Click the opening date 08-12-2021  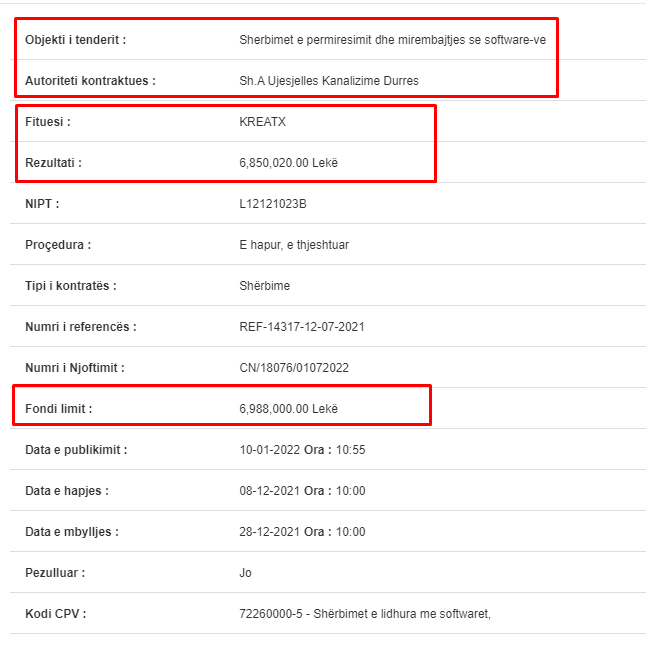(269, 490)
